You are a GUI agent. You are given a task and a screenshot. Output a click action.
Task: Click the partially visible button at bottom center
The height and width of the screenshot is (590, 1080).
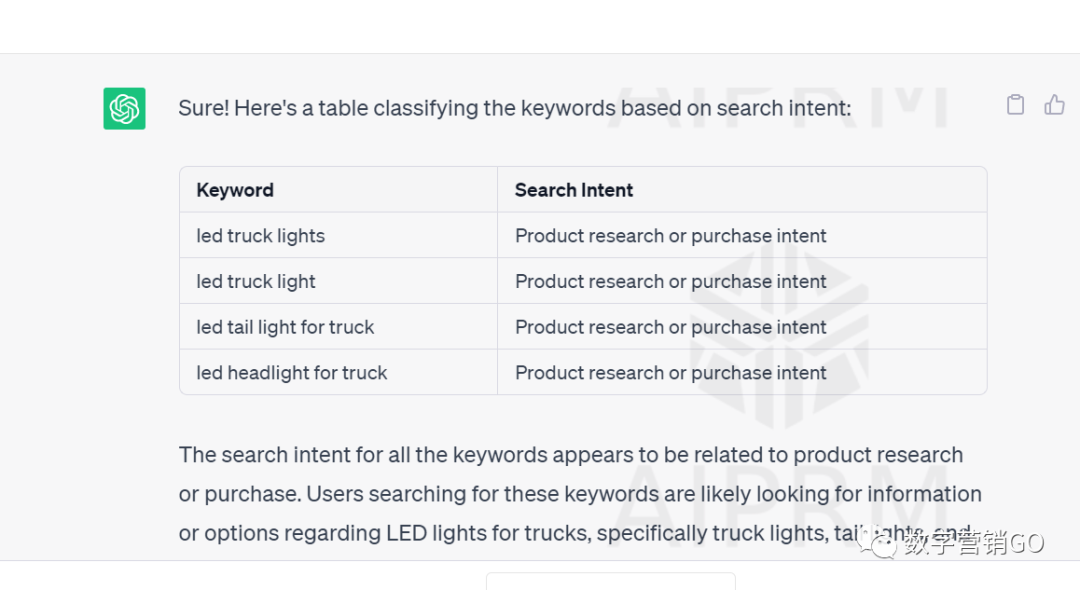(610, 581)
